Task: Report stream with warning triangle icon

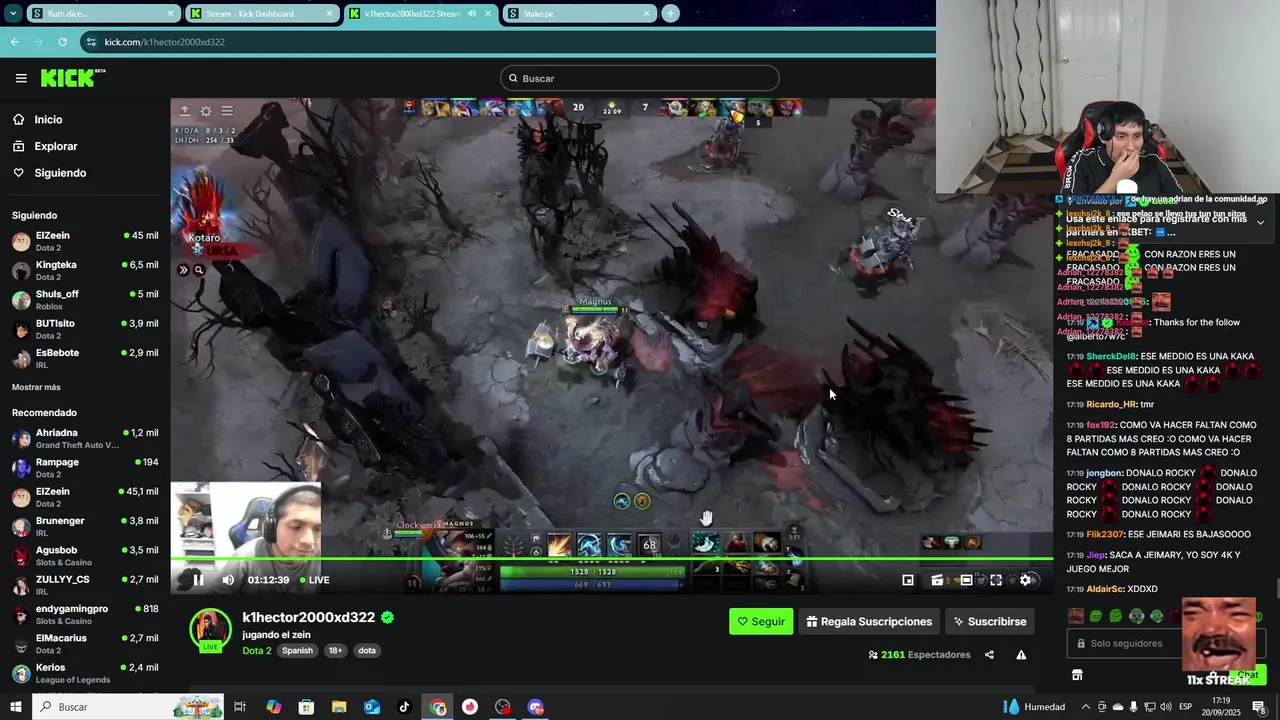Action: click(1021, 655)
